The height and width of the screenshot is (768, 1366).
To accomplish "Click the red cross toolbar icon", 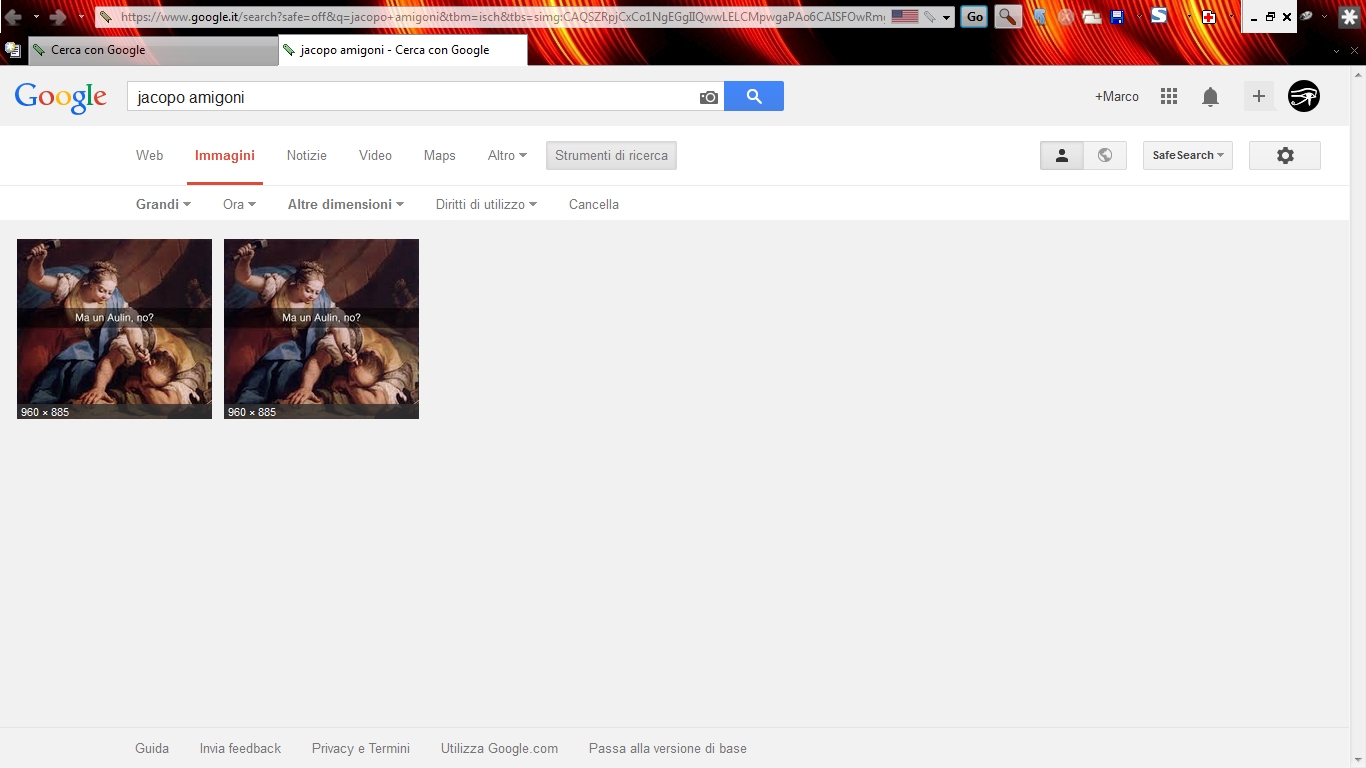I will tap(1209, 17).
